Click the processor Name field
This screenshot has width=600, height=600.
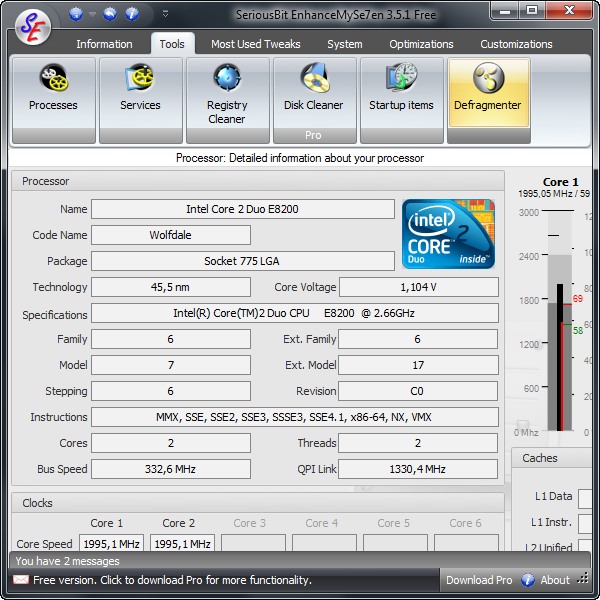pos(242,209)
